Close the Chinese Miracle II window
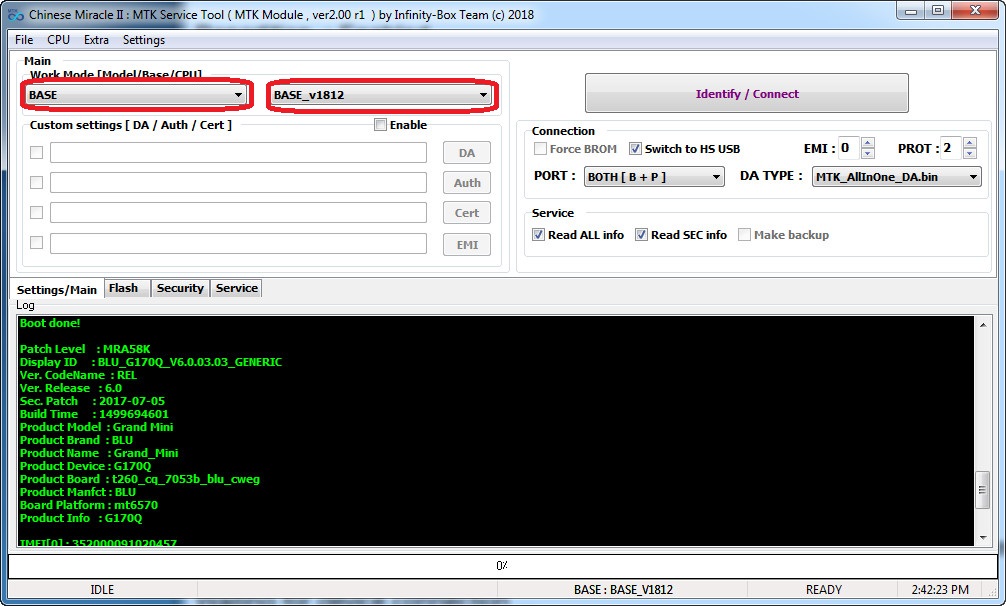 pyautogui.click(x=975, y=11)
